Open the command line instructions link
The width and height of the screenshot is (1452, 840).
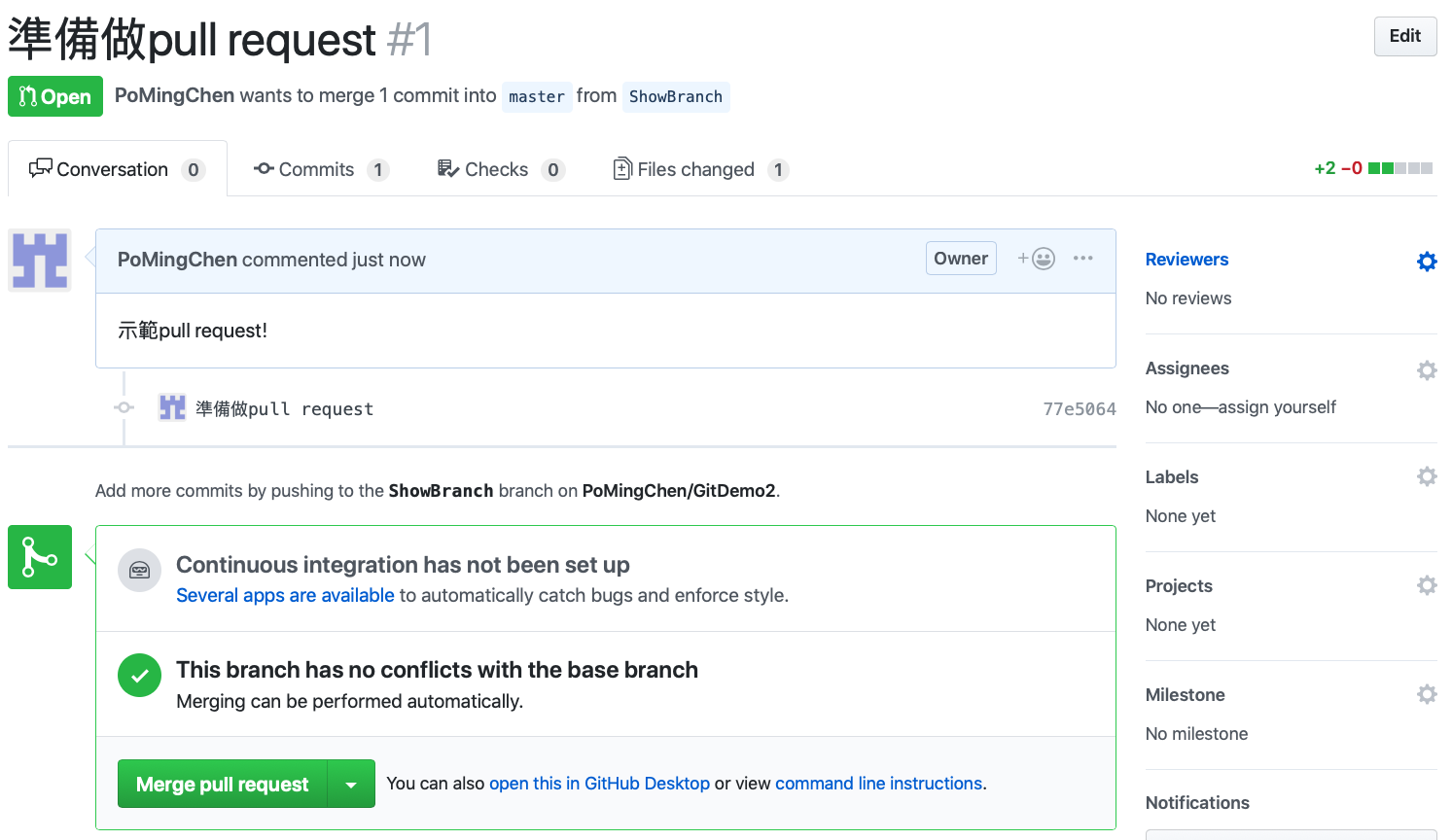[x=878, y=784]
